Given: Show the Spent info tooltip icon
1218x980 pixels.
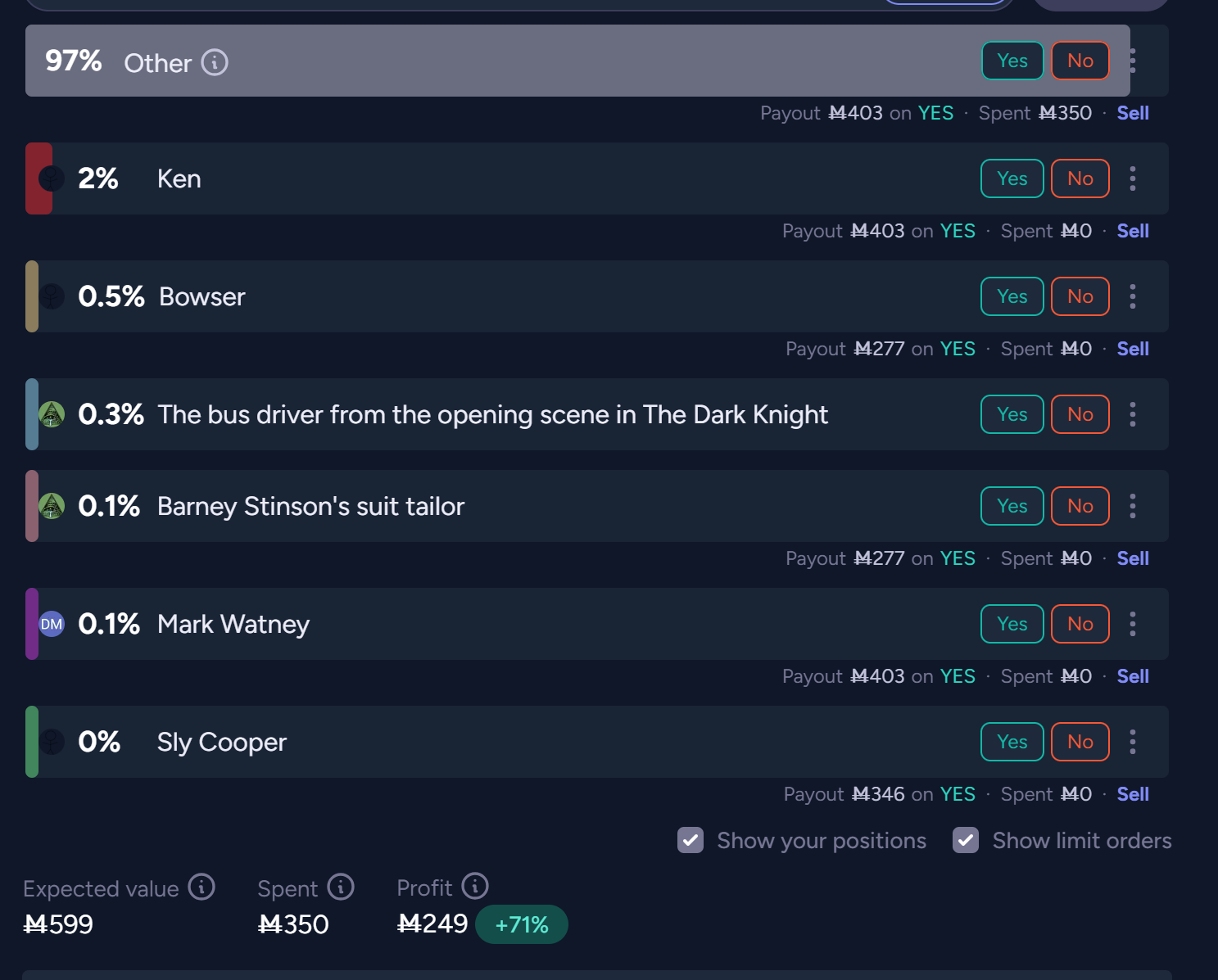Looking at the screenshot, I should click(341, 887).
